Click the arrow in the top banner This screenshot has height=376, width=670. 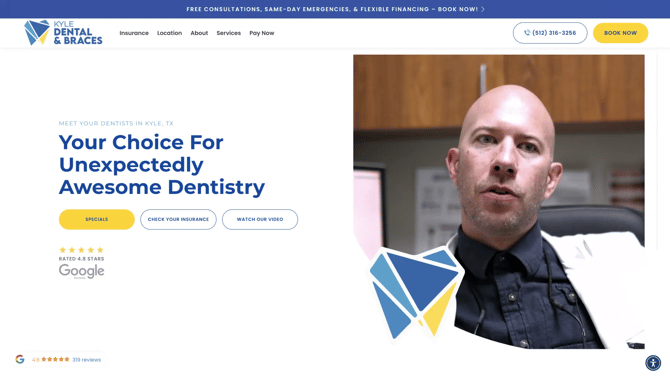coord(483,9)
